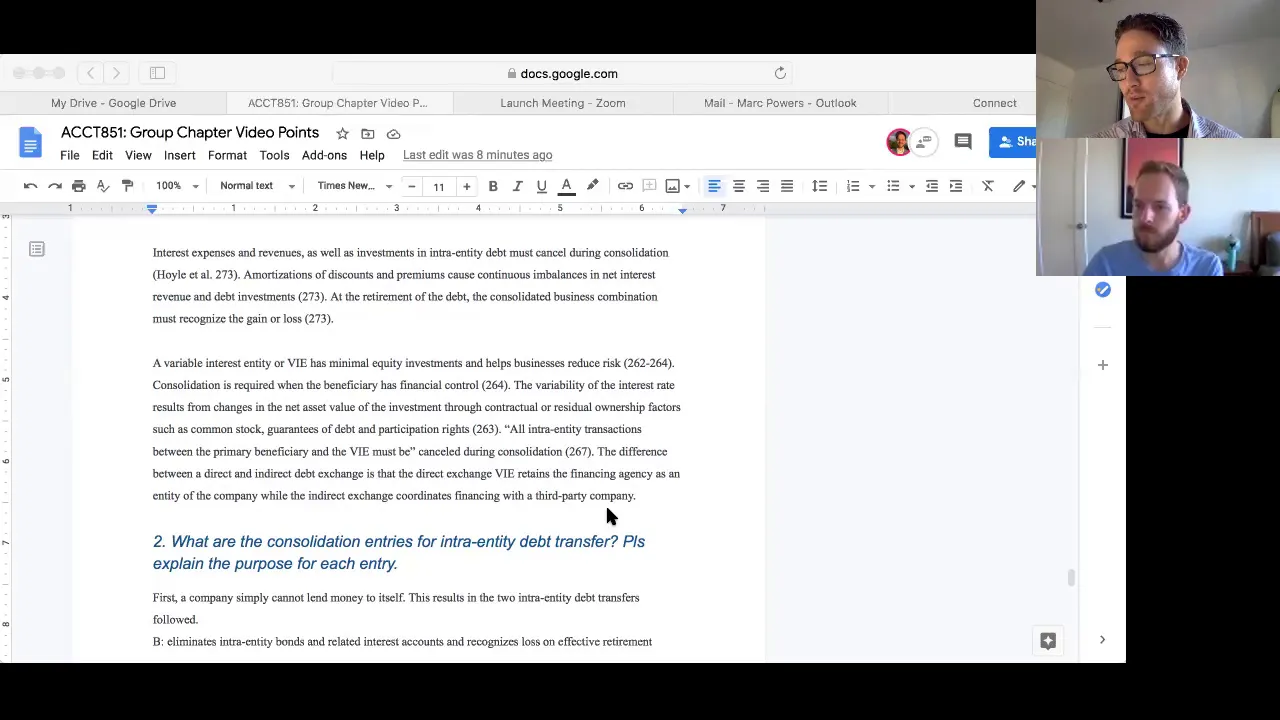This screenshot has height=720, width=1280.
Task: Show the document outline
Action: pos(37,249)
